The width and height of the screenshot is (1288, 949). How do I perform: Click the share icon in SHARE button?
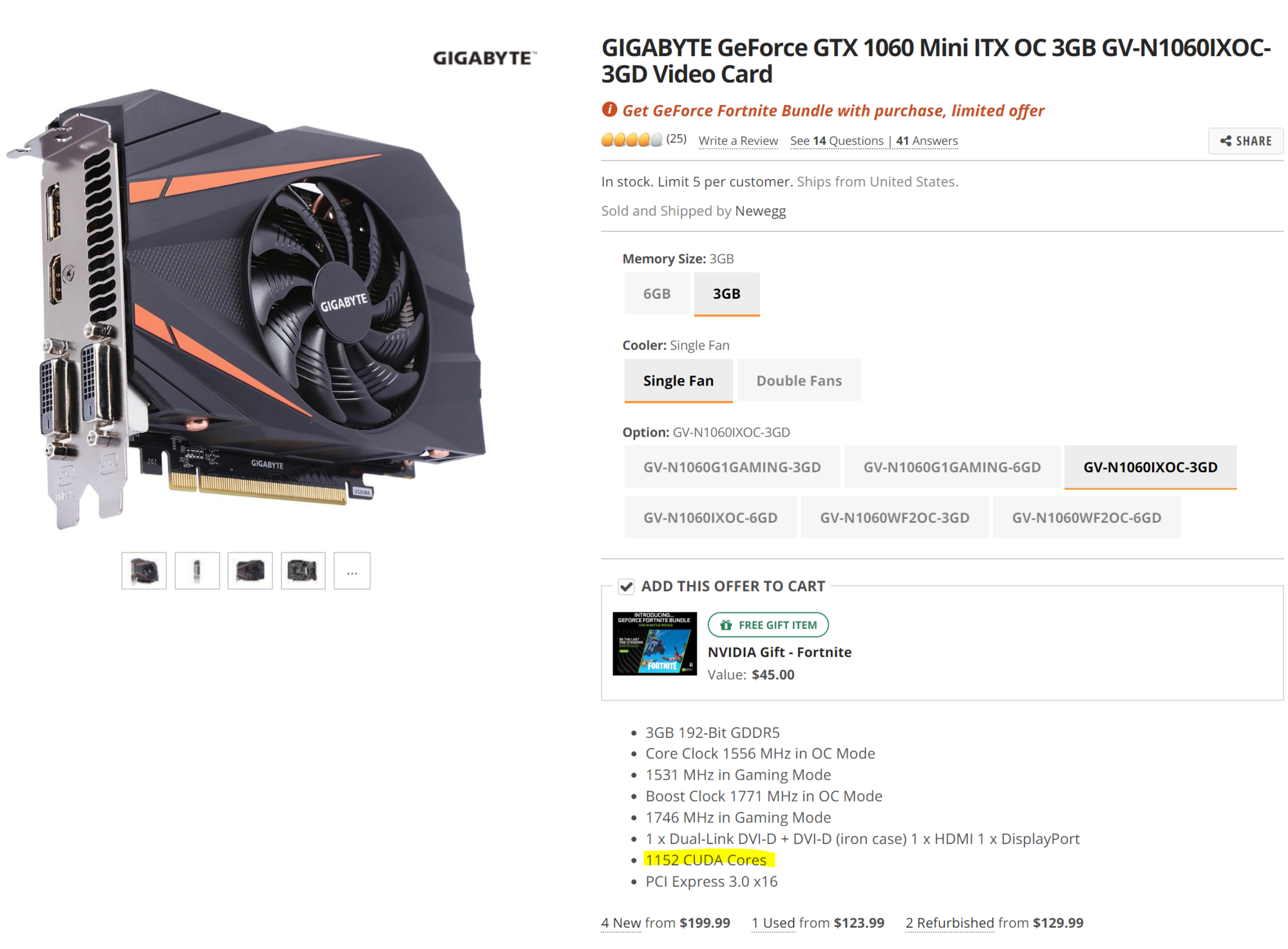pyautogui.click(x=1226, y=141)
